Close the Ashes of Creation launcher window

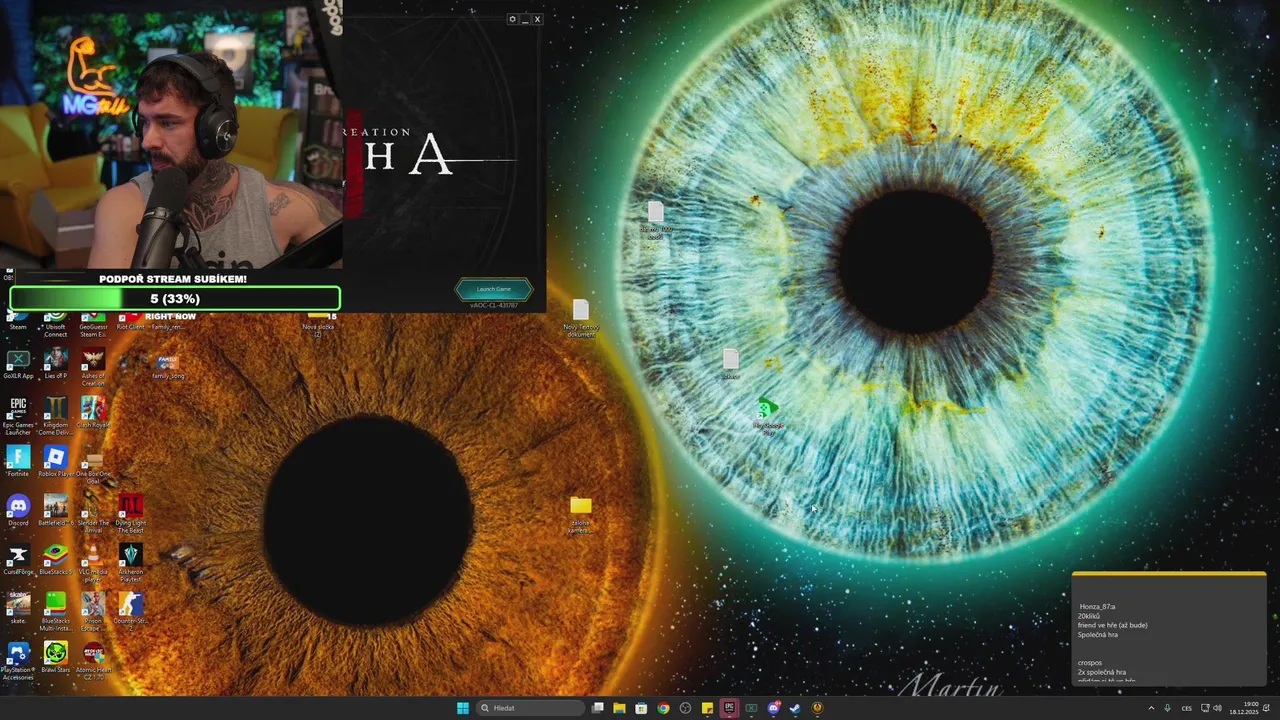click(x=537, y=19)
